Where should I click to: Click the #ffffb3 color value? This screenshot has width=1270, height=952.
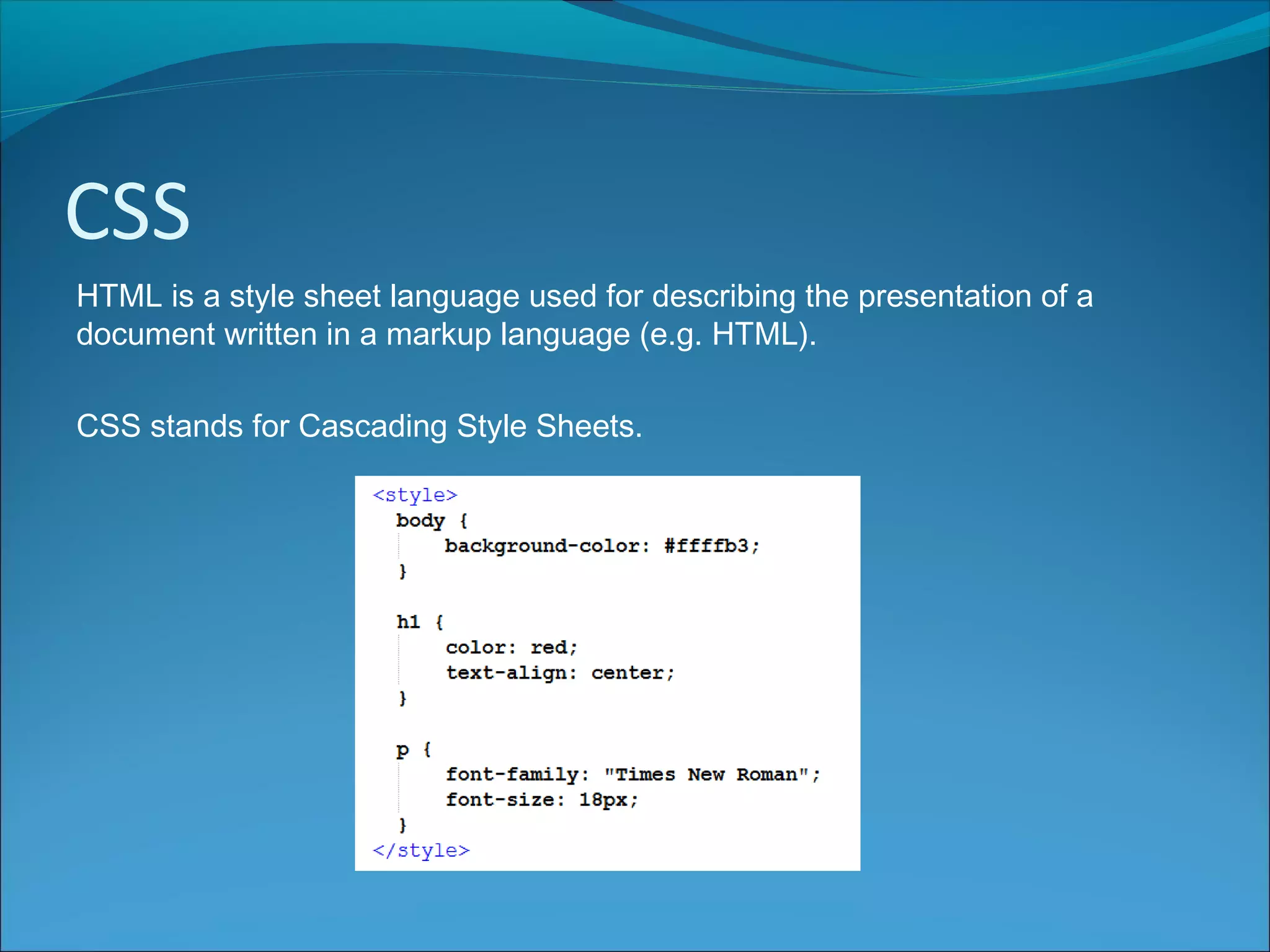click(706, 546)
